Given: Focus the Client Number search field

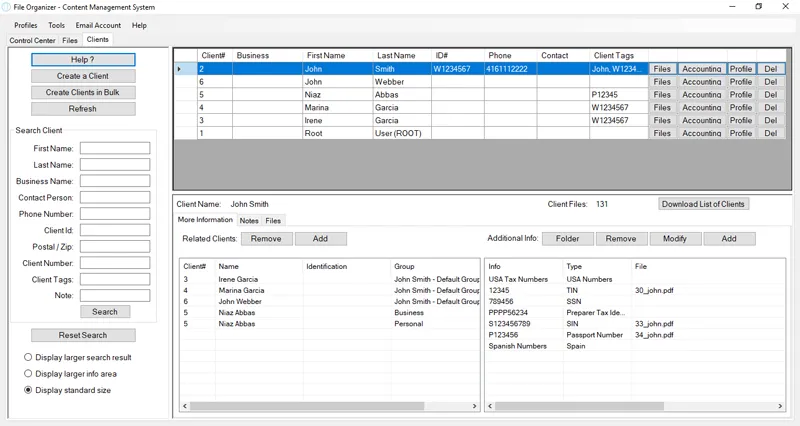Looking at the screenshot, I should click(115, 263).
